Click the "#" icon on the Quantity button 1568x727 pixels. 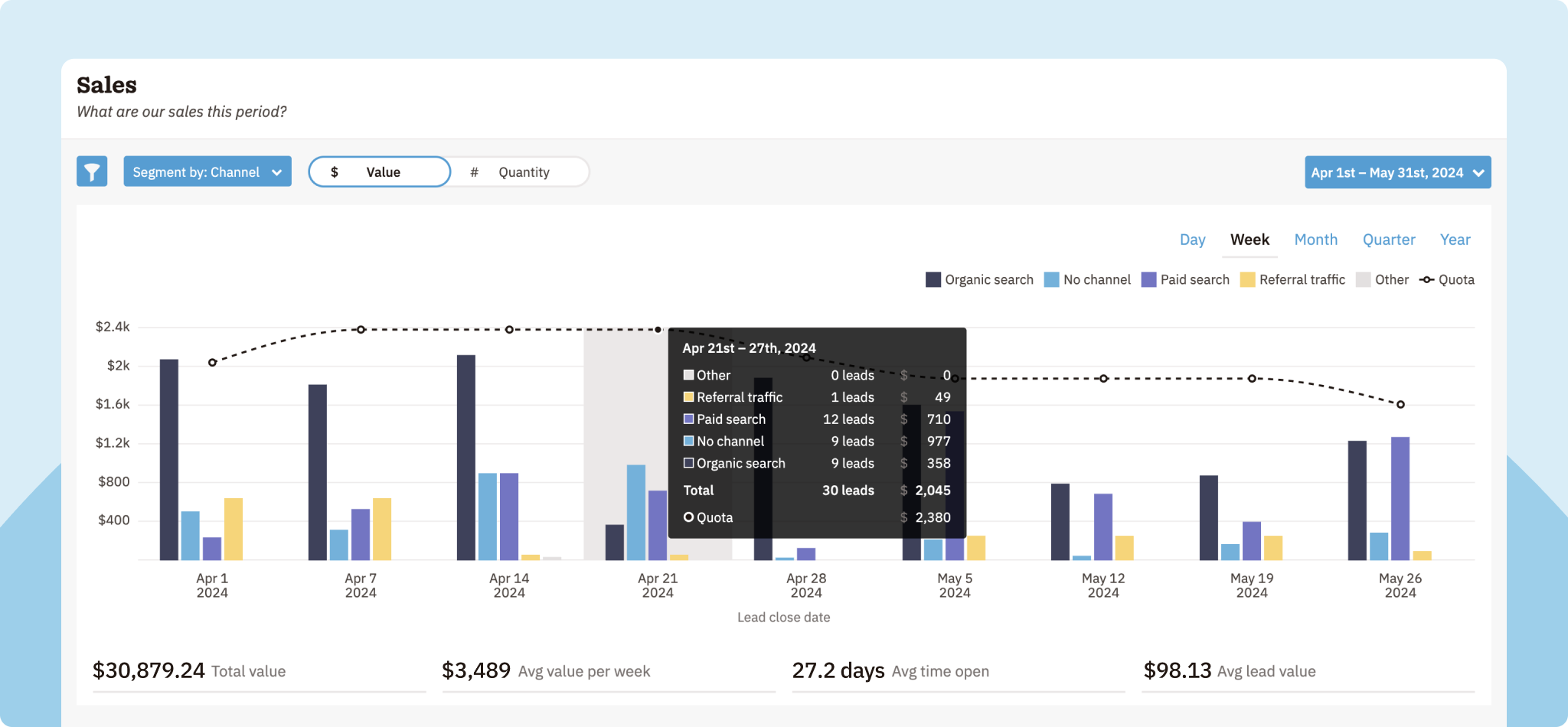[x=475, y=172]
